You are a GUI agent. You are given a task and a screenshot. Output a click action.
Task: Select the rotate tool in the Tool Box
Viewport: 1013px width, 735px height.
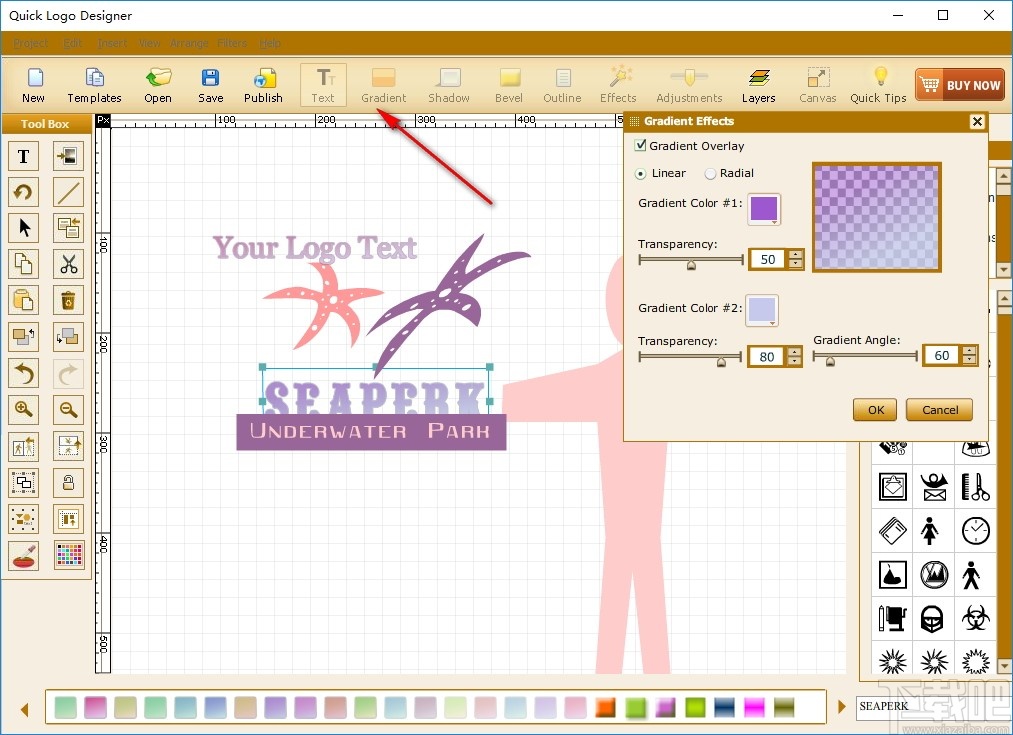(24, 192)
